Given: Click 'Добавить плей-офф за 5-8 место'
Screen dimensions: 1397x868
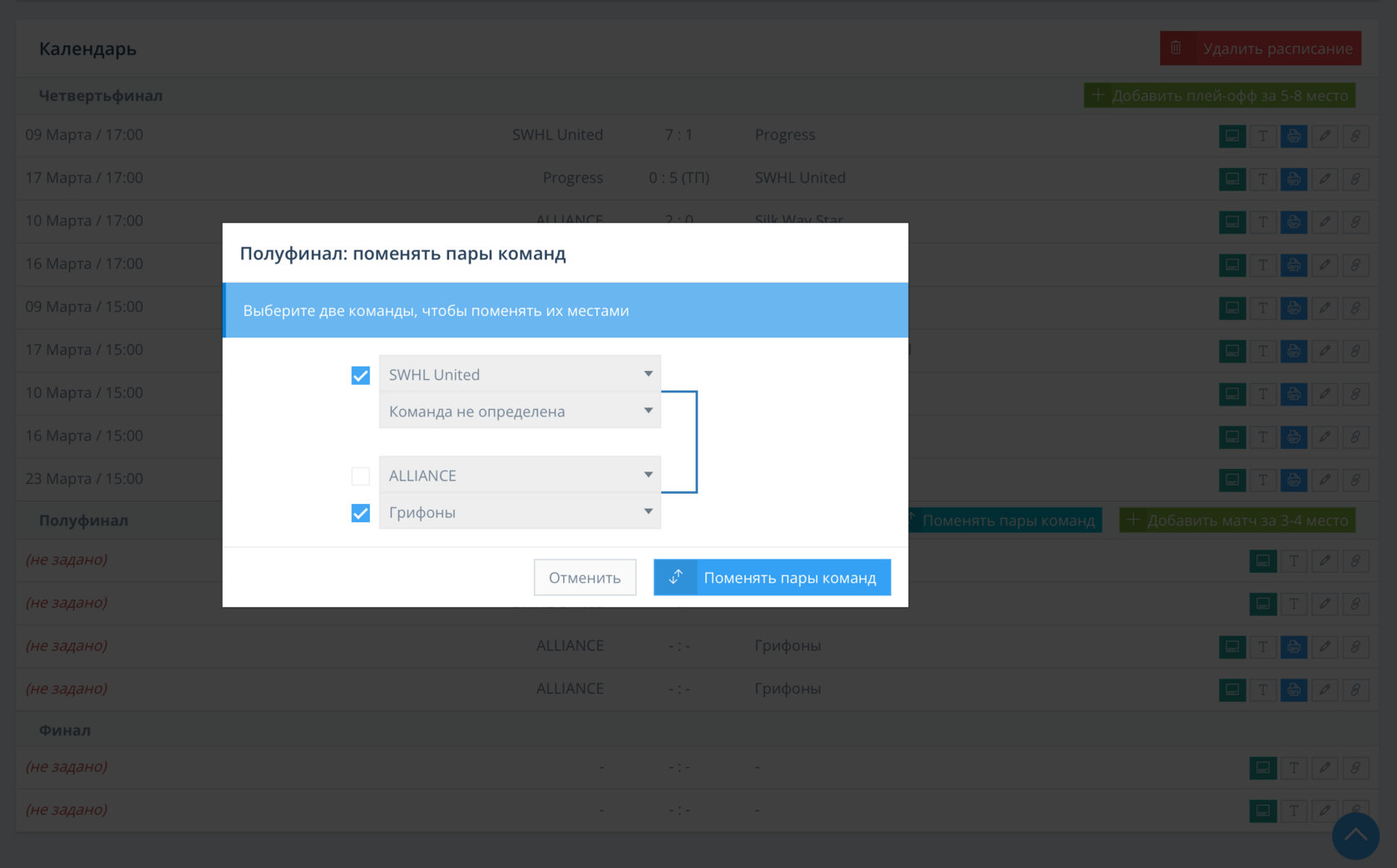Looking at the screenshot, I should click(x=1219, y=95).
